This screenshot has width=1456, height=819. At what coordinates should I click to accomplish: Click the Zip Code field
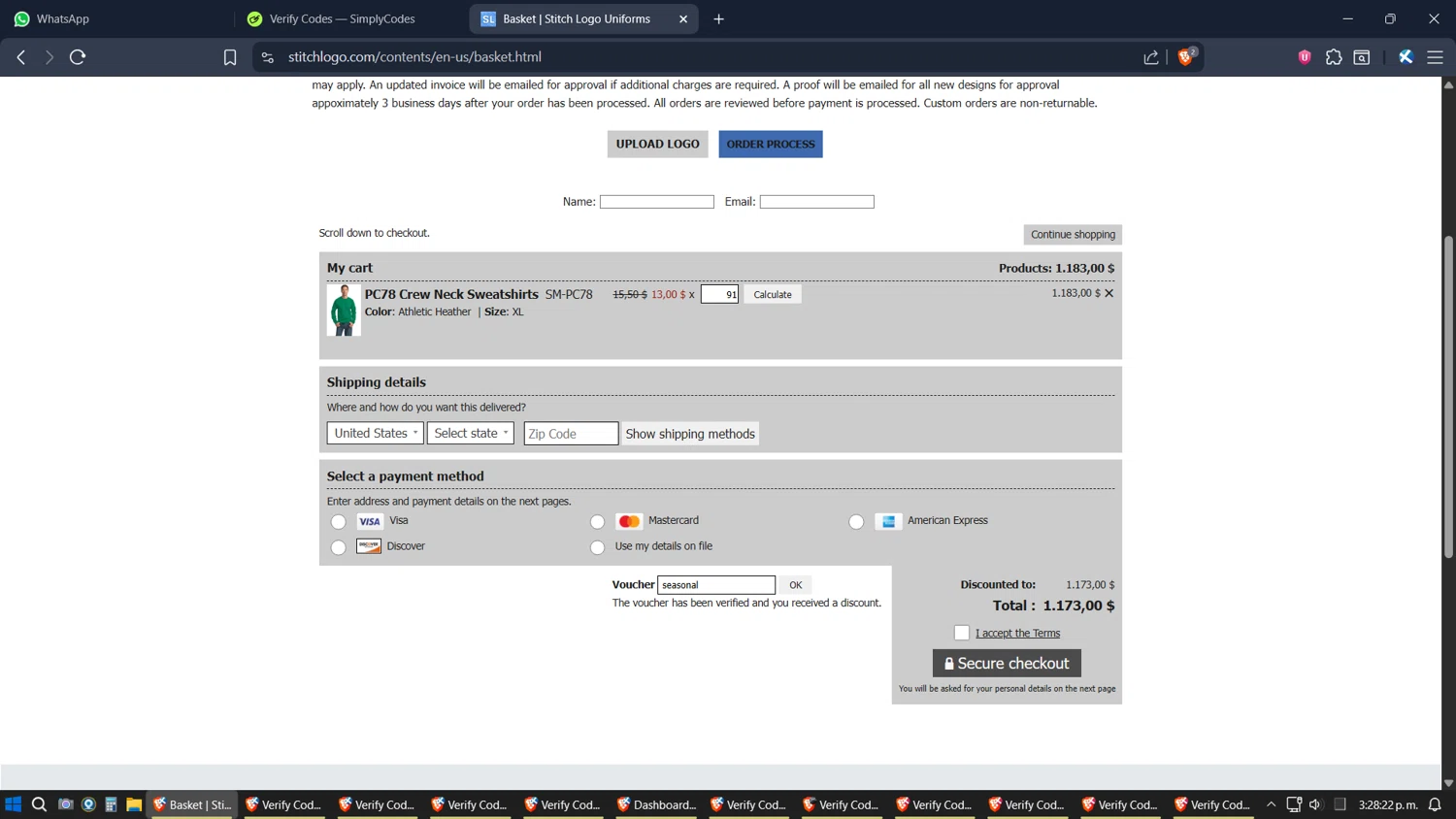[571, 434]
